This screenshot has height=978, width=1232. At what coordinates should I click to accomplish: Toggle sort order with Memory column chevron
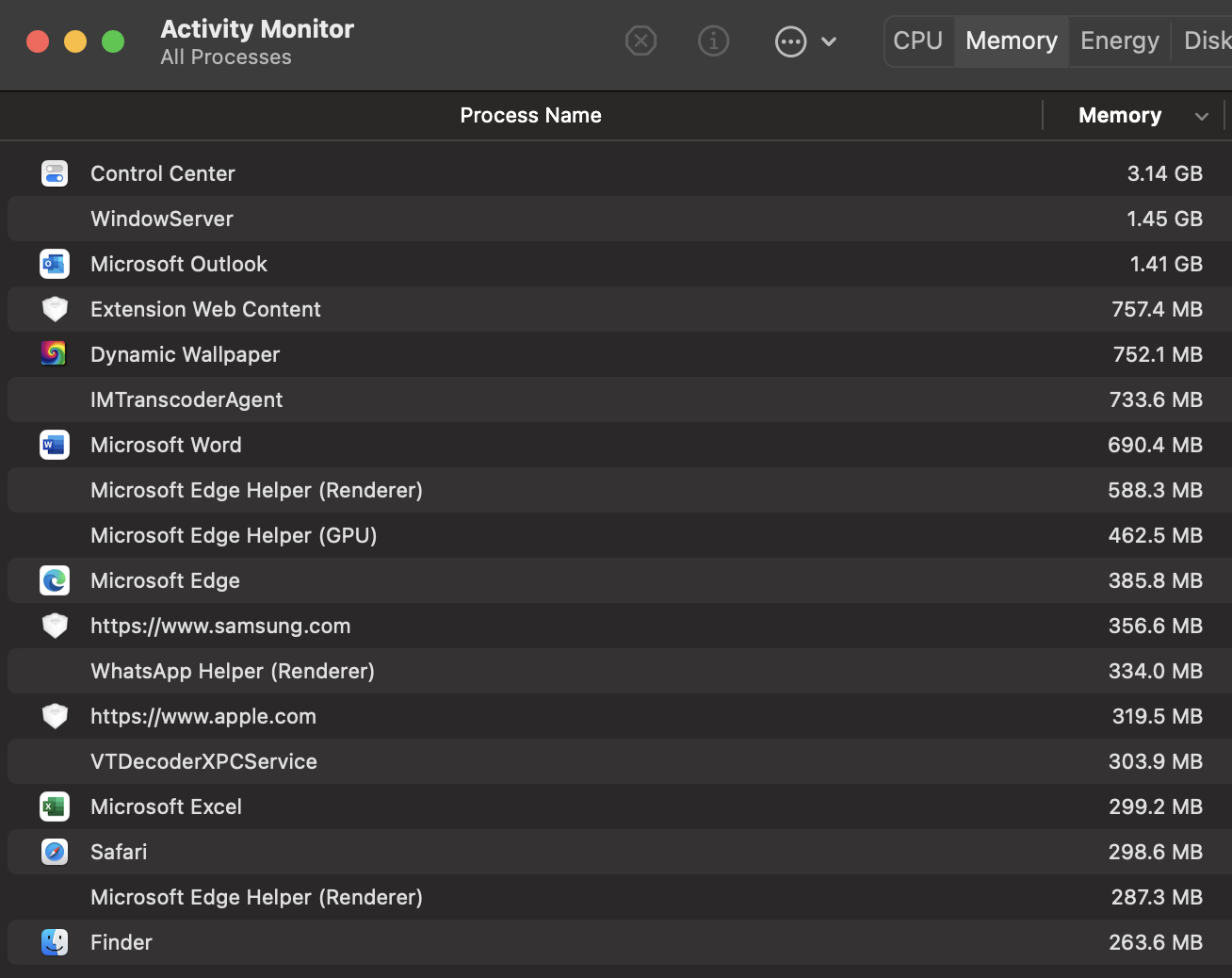(x=1201, y=117)
